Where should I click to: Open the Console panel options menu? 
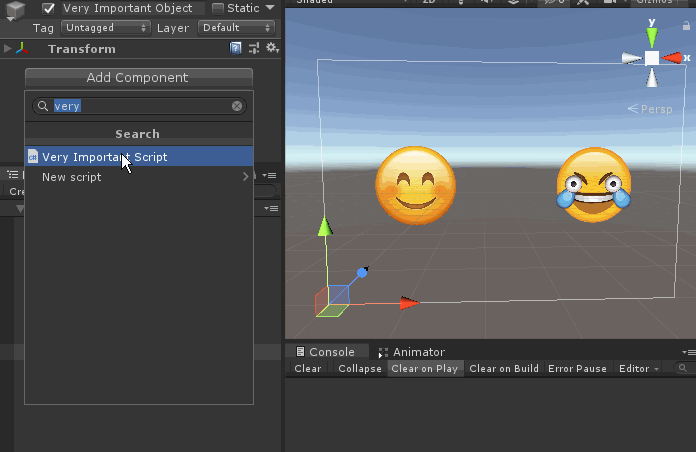click(x=689, y=352)
